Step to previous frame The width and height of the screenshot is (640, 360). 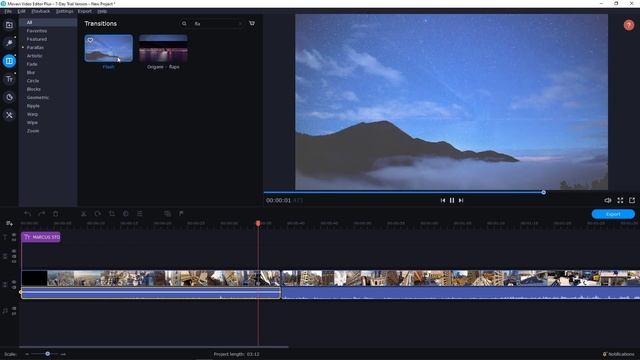tap(443, 200)
